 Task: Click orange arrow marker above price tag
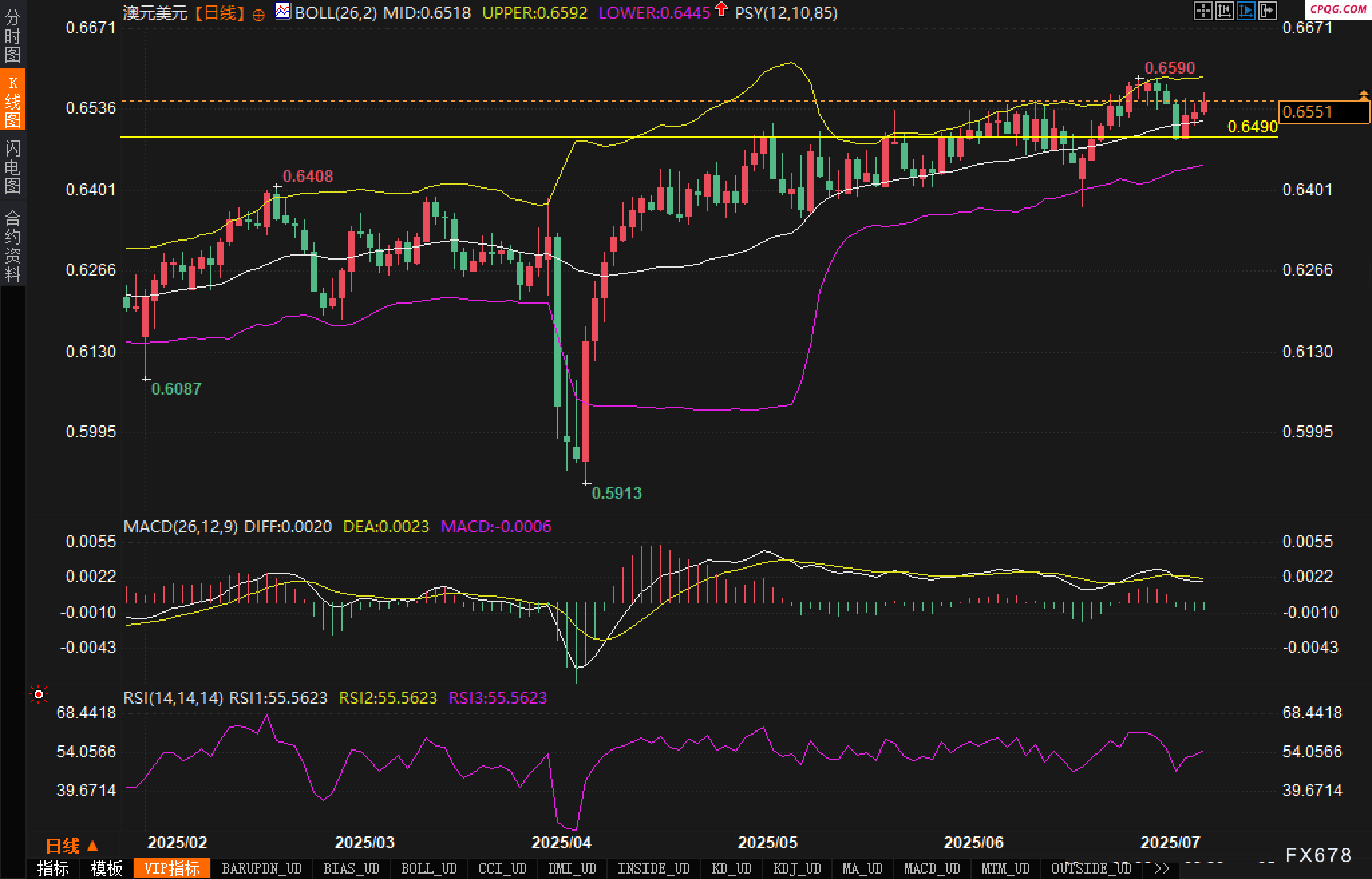pos(1363,95)
